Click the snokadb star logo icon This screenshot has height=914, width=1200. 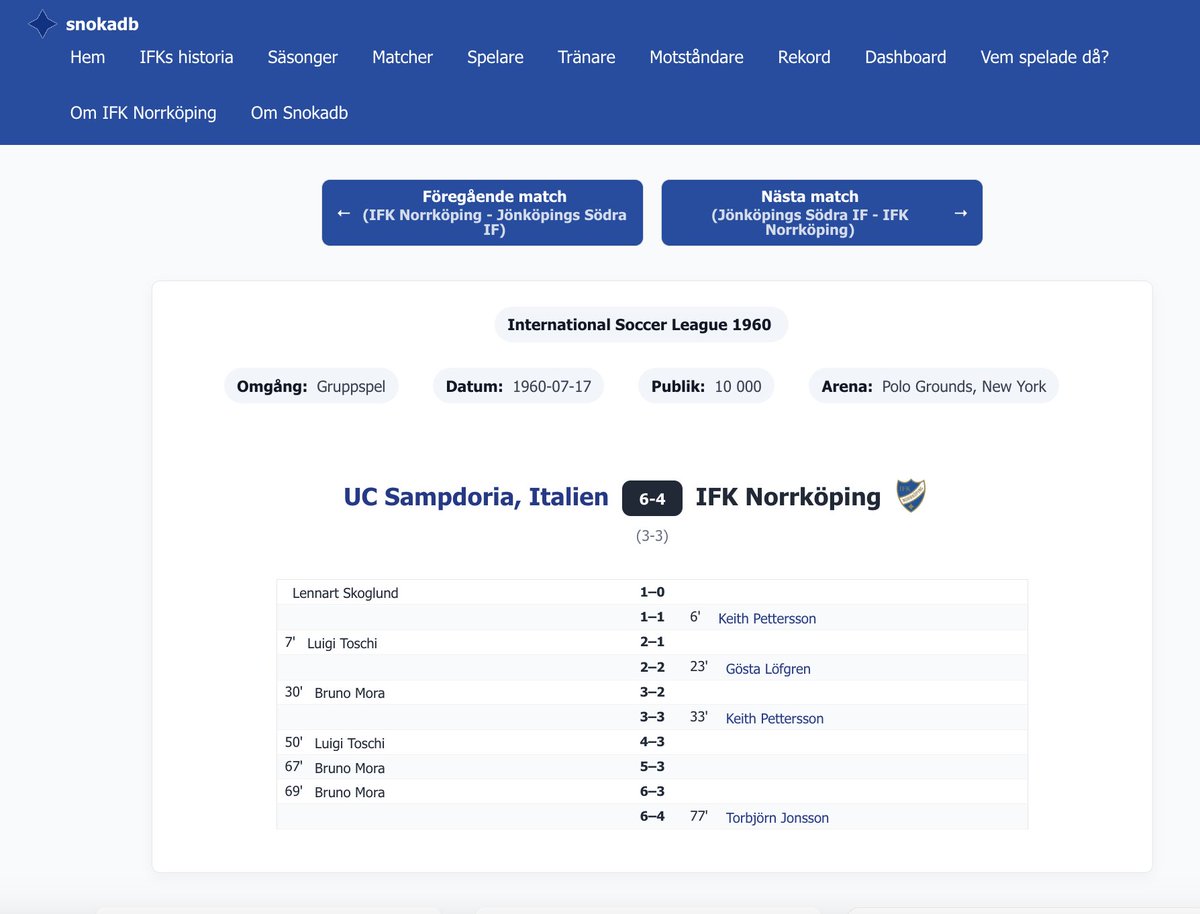coord(42,24)
